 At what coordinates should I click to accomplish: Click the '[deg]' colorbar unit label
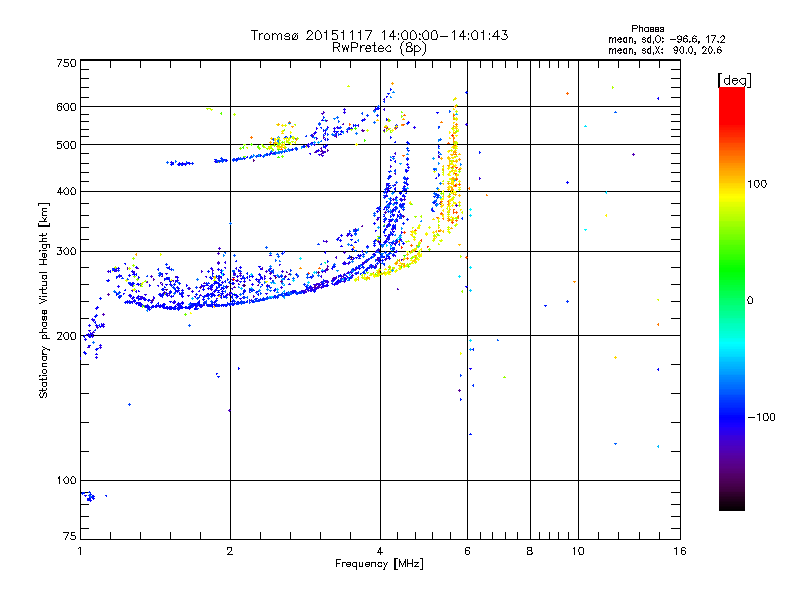point(734,80)
